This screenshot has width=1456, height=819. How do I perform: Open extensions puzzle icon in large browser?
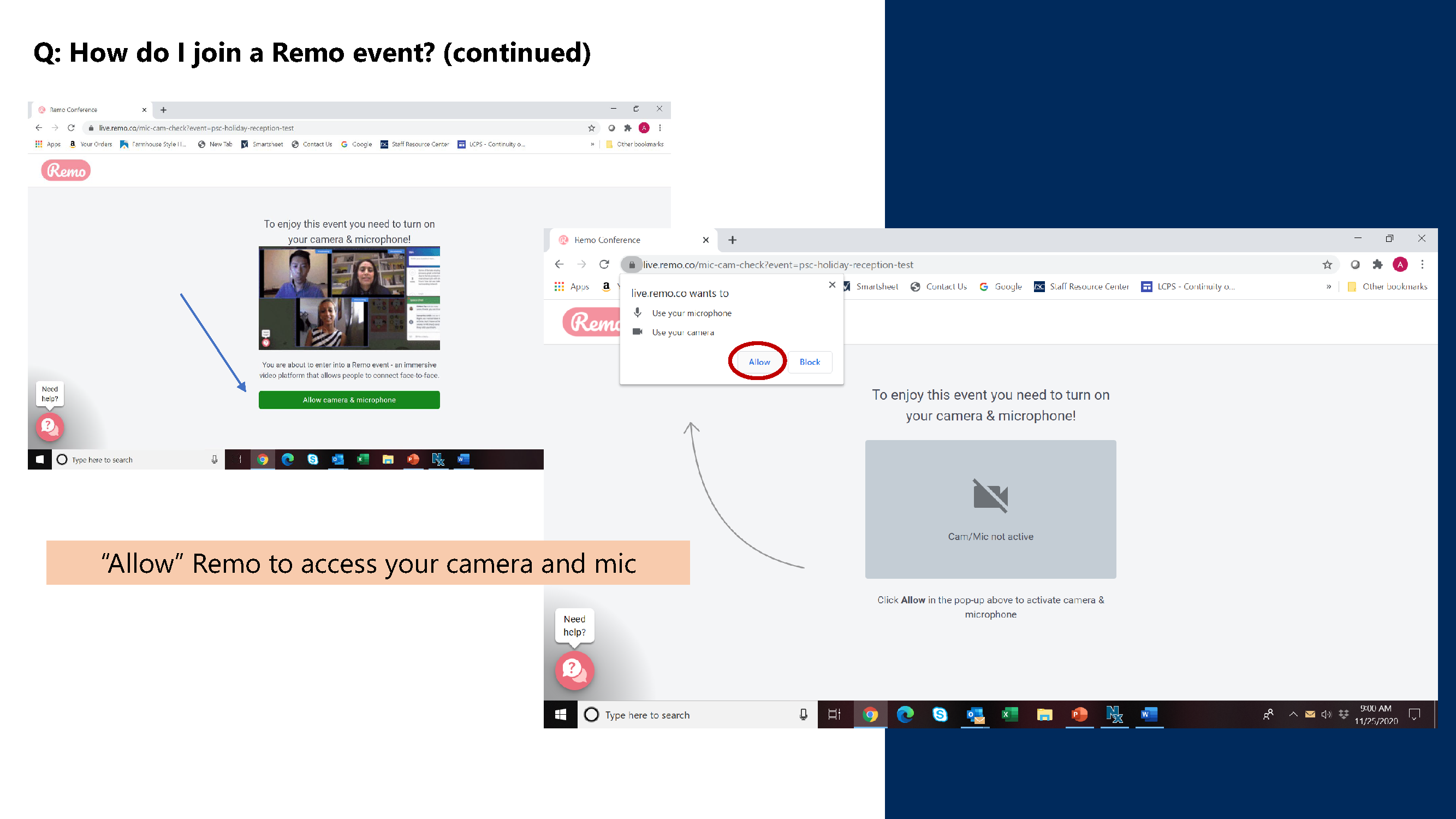click(1377, 264)
